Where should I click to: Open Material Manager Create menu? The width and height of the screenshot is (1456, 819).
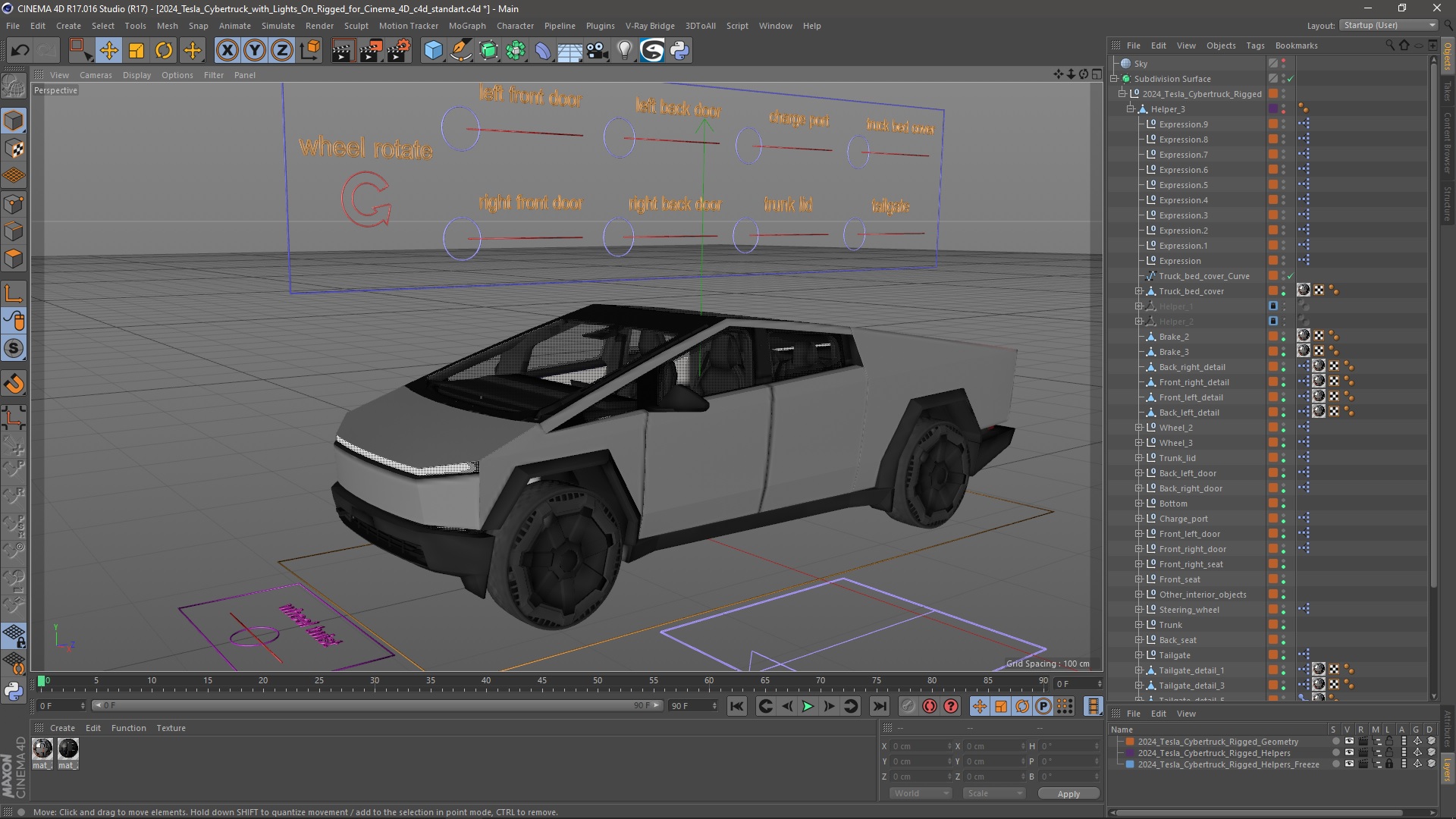pyautogui.click(x=62, y=728)
